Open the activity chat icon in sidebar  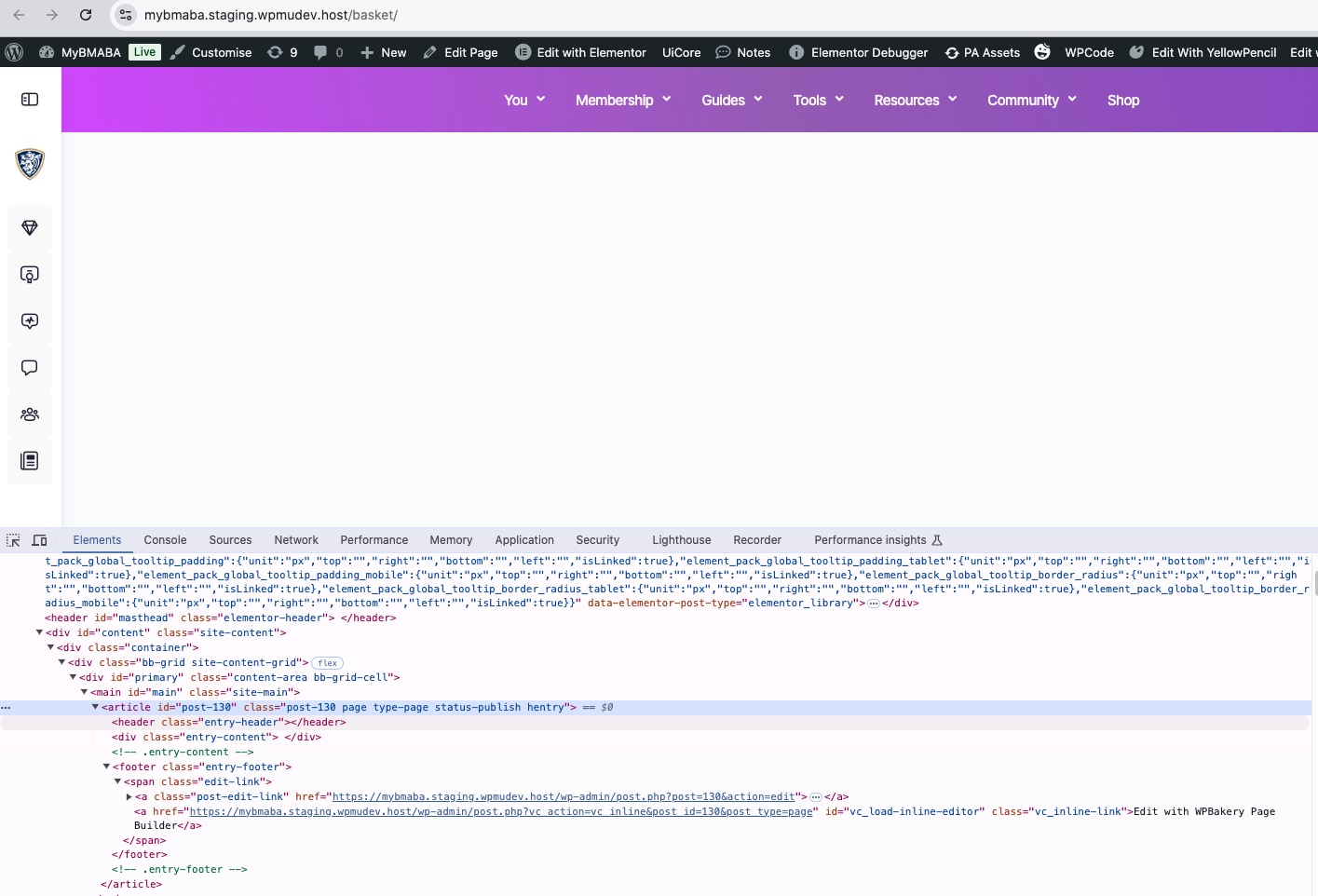point(30,321)
